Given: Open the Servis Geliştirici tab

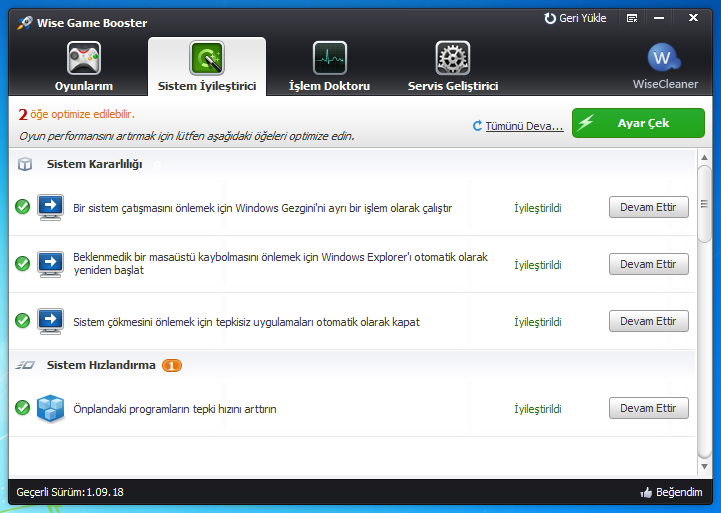Looking at the screenshot, I should click(453, 67).
